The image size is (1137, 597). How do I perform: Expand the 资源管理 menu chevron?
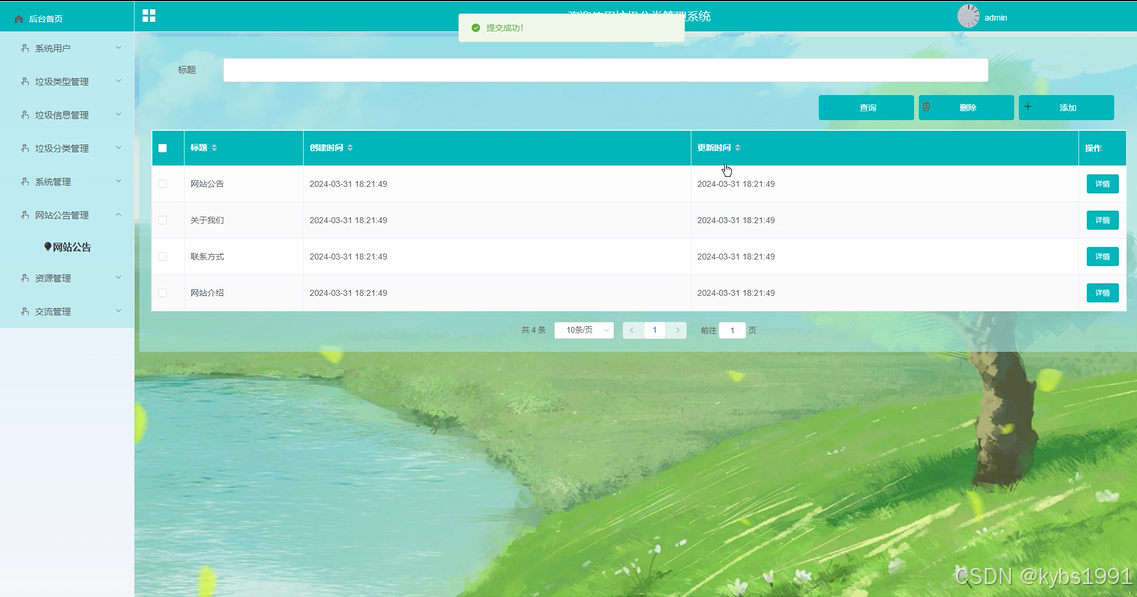(118, 278)
